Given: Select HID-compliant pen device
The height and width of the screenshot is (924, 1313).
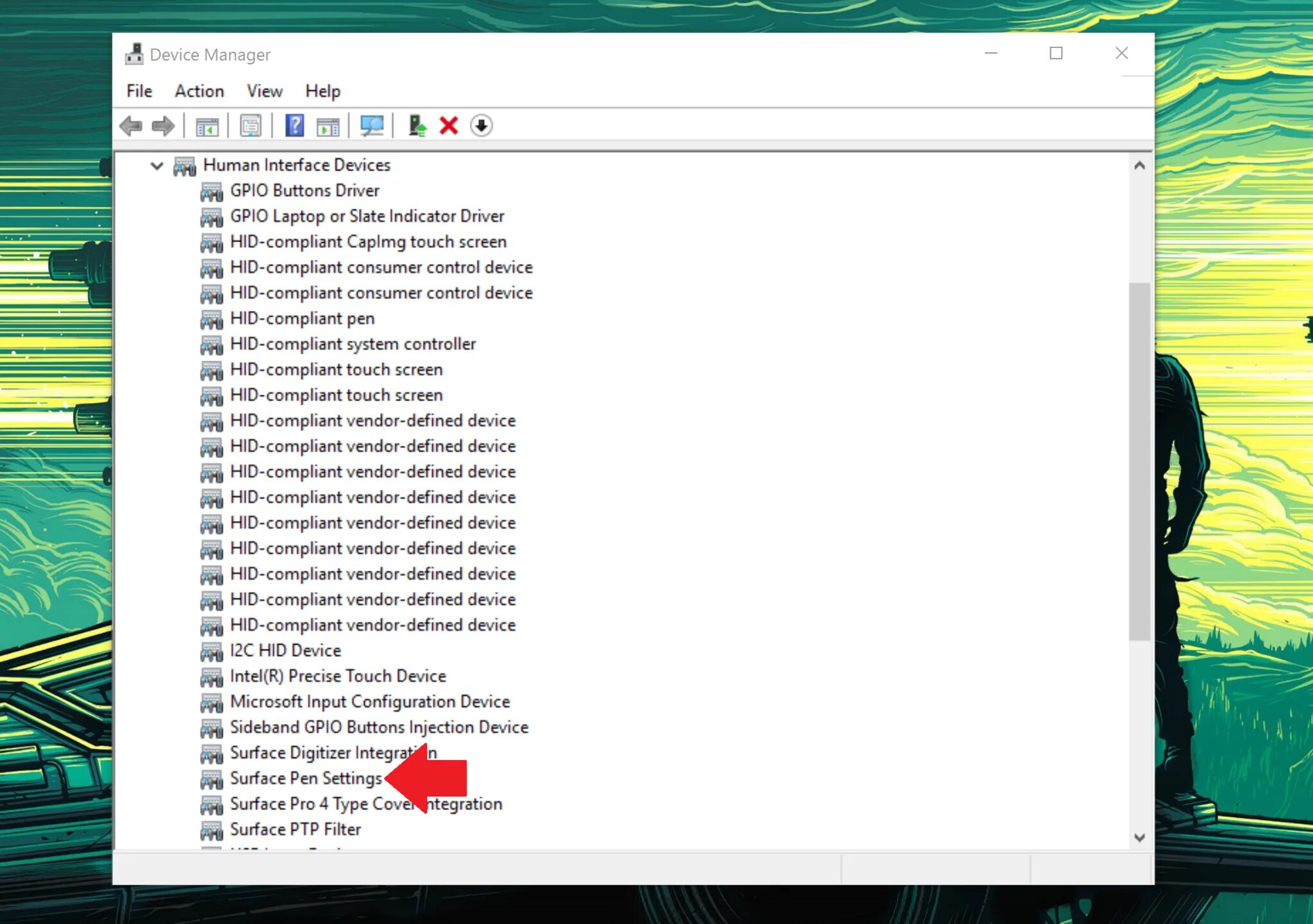Looking at the screenshot, I should (x=302, y=318).
